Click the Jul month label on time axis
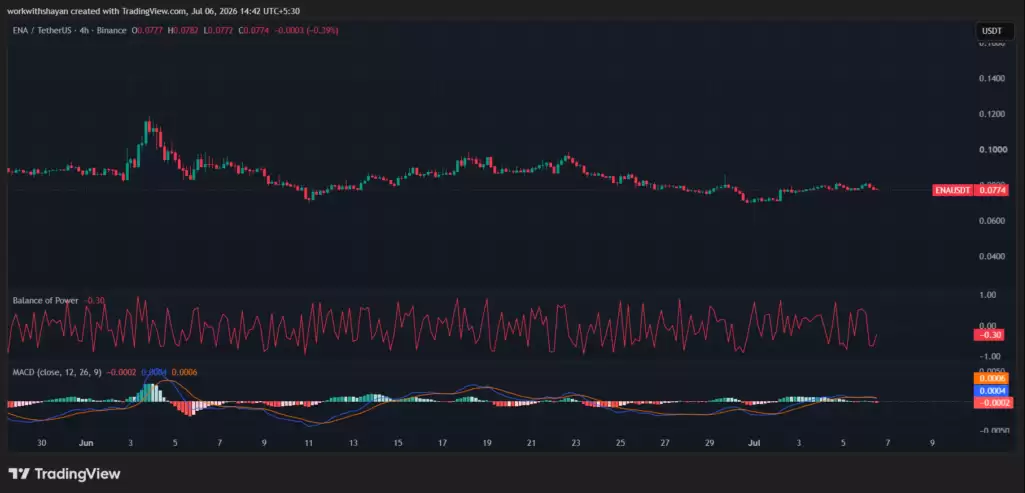 pyautogui.click(x=754, y=443)
